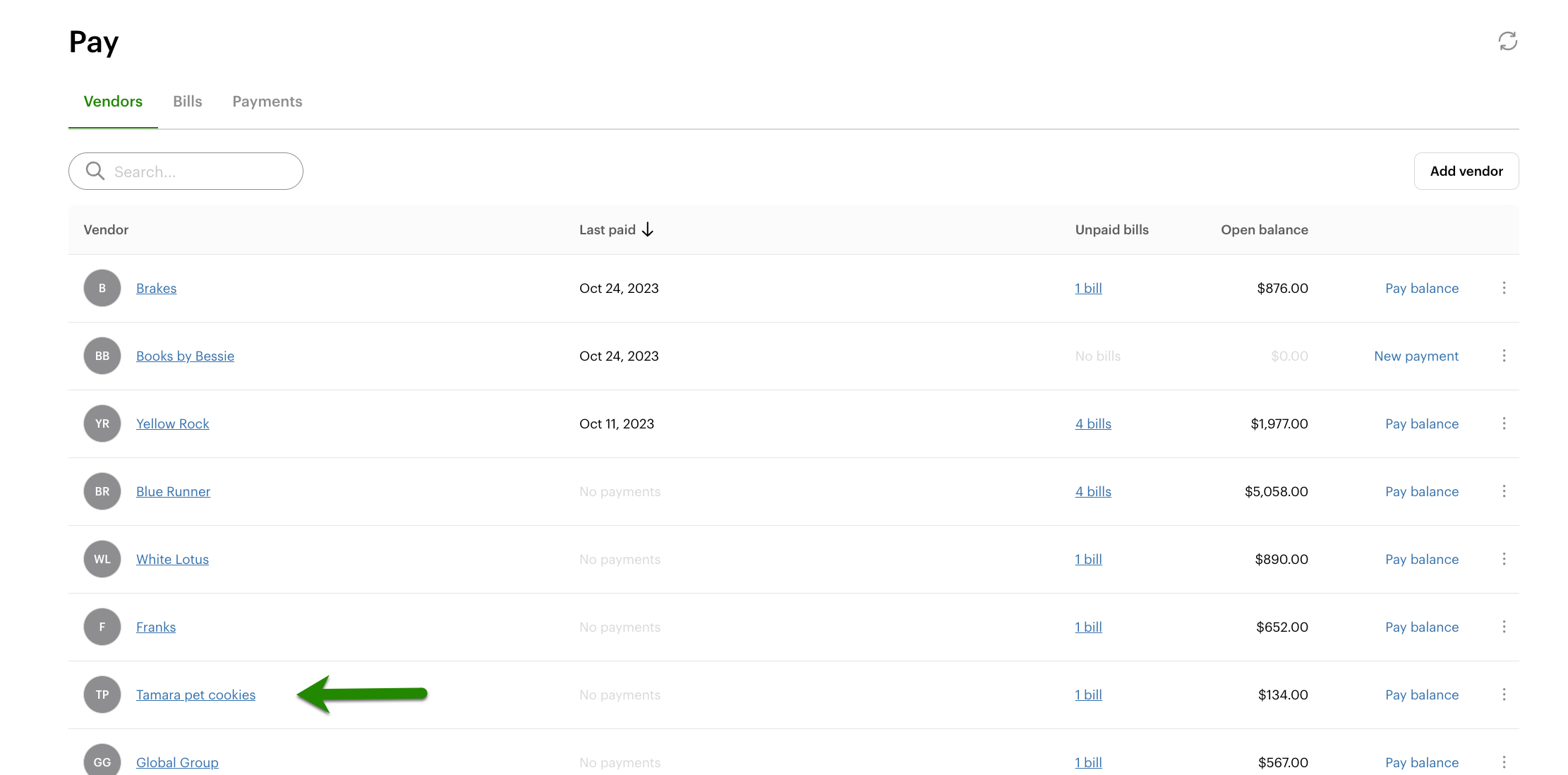The width and height of the screenshot is (1568, 775).
Task: Open kebab menu for Yellow Rock
Action: (x=1504, y=423)
